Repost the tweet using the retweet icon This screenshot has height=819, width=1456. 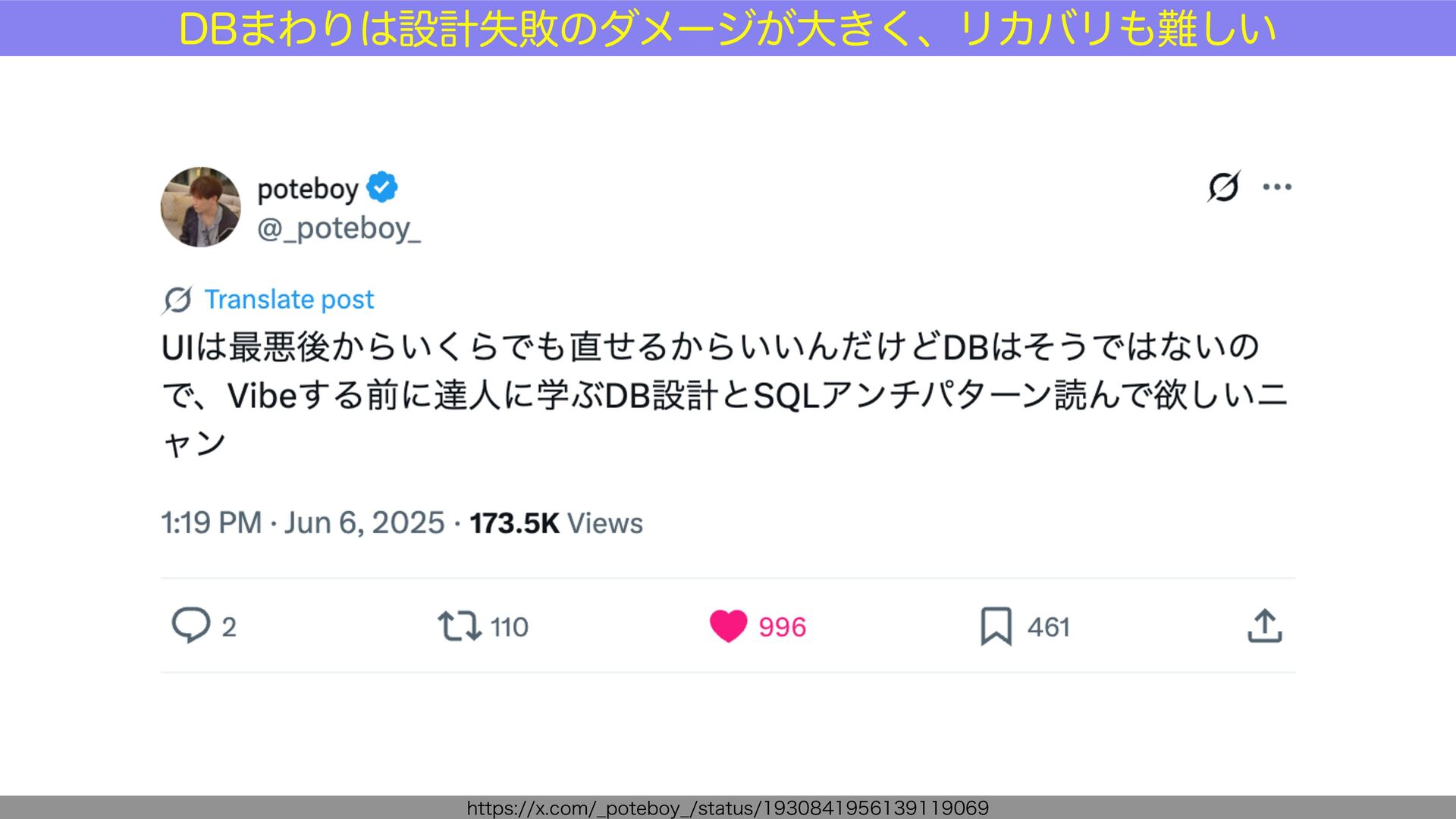click(460, 626)
